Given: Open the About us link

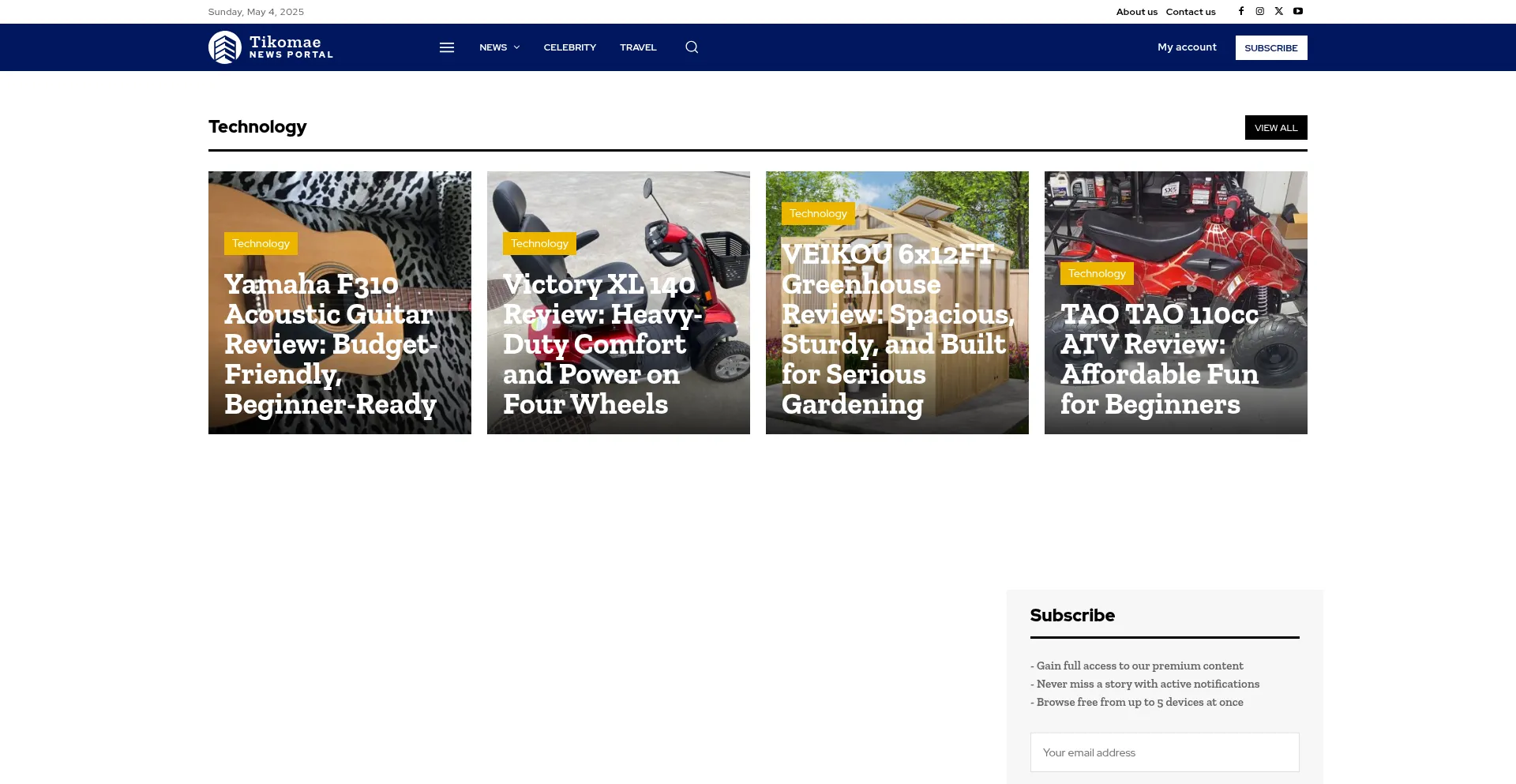Looking at the screenshot, I should click(x=1136, y=12).
